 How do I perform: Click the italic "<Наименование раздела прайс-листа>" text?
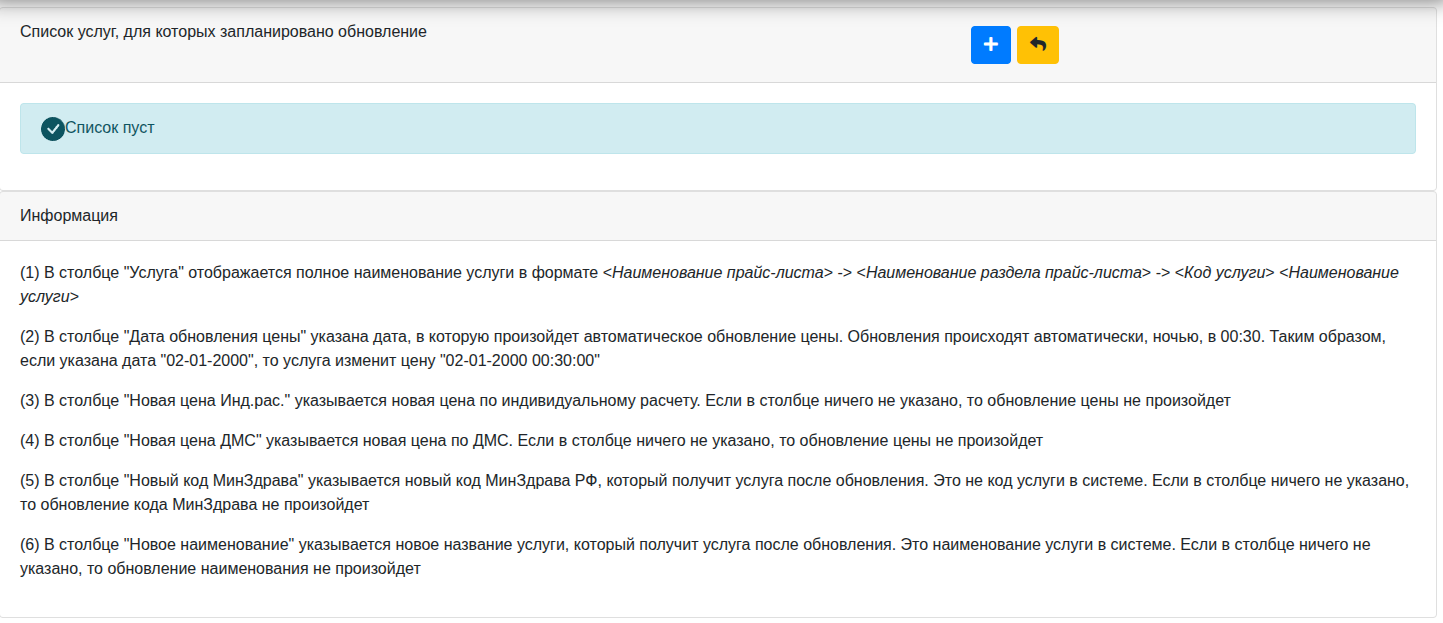click(1004, 272)
